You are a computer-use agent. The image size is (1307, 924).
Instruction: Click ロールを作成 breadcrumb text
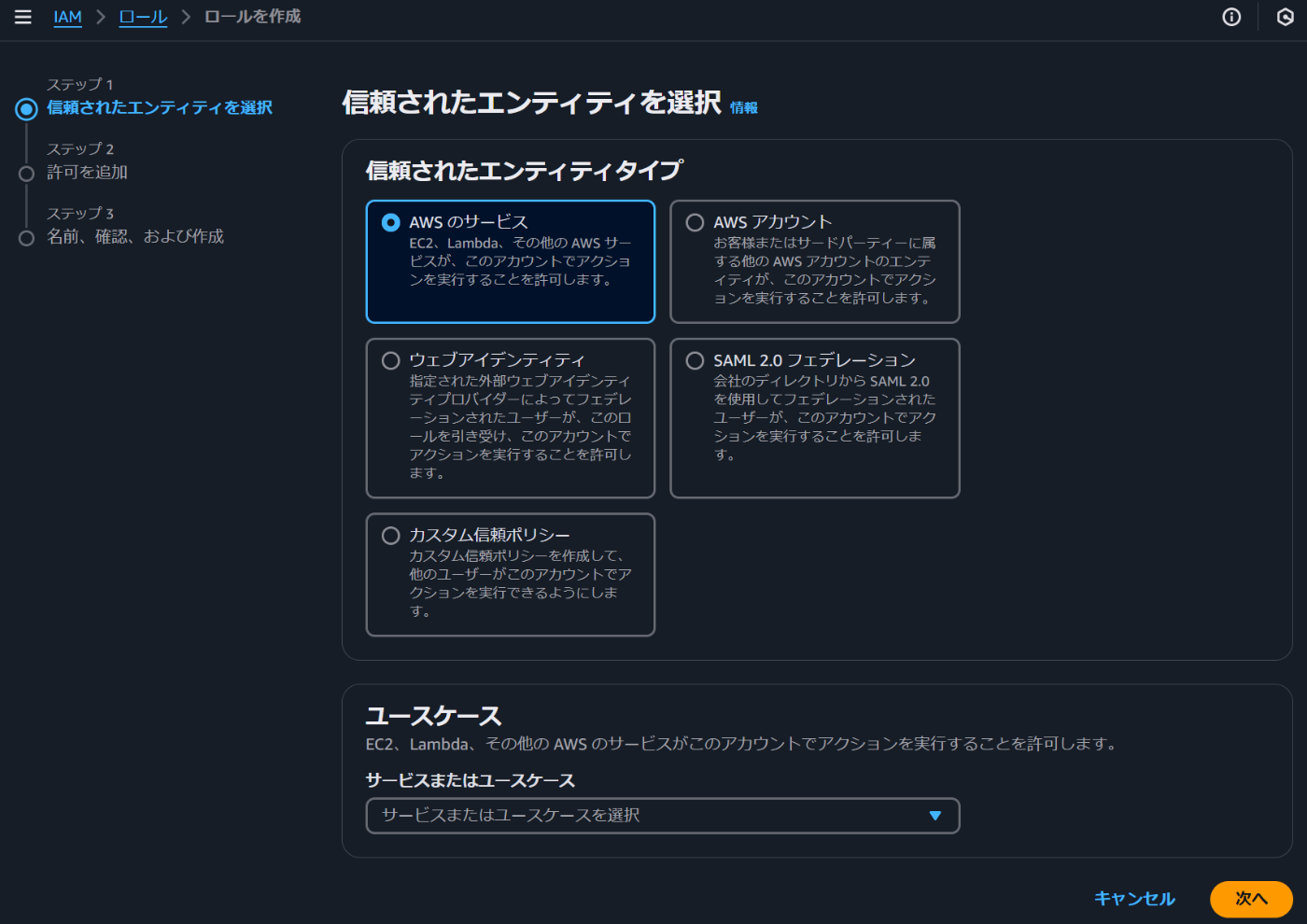point(252,17)
